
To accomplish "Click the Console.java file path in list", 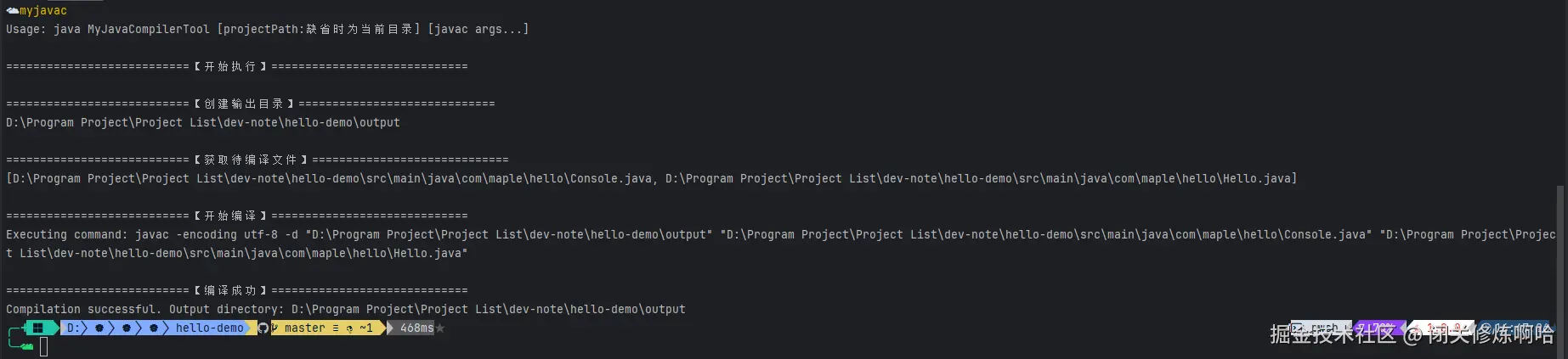I will click(x=331, y=178).
